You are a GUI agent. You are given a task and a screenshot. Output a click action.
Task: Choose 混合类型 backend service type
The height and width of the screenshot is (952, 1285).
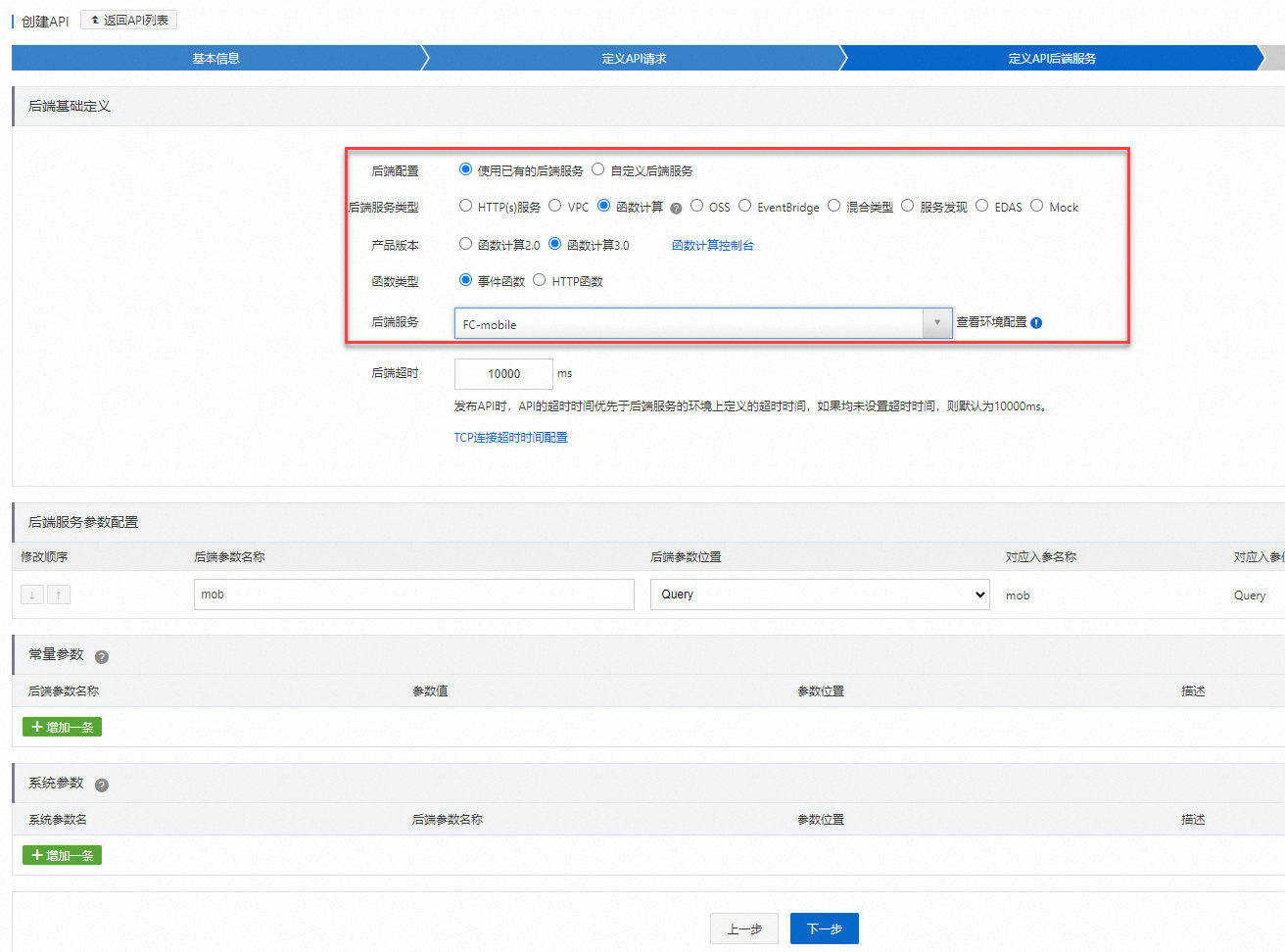[x=833, y=206]
